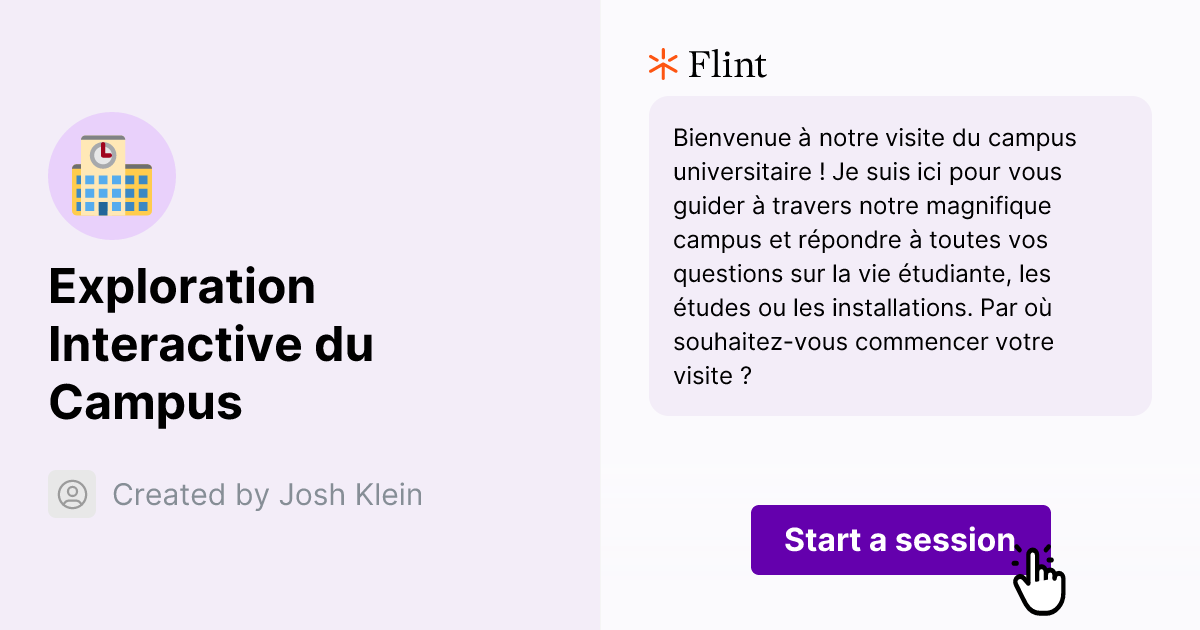This screenshot has height=630, width=1200.
Task: Click the person silhouette in the gray square
Action: coord(72,494)
